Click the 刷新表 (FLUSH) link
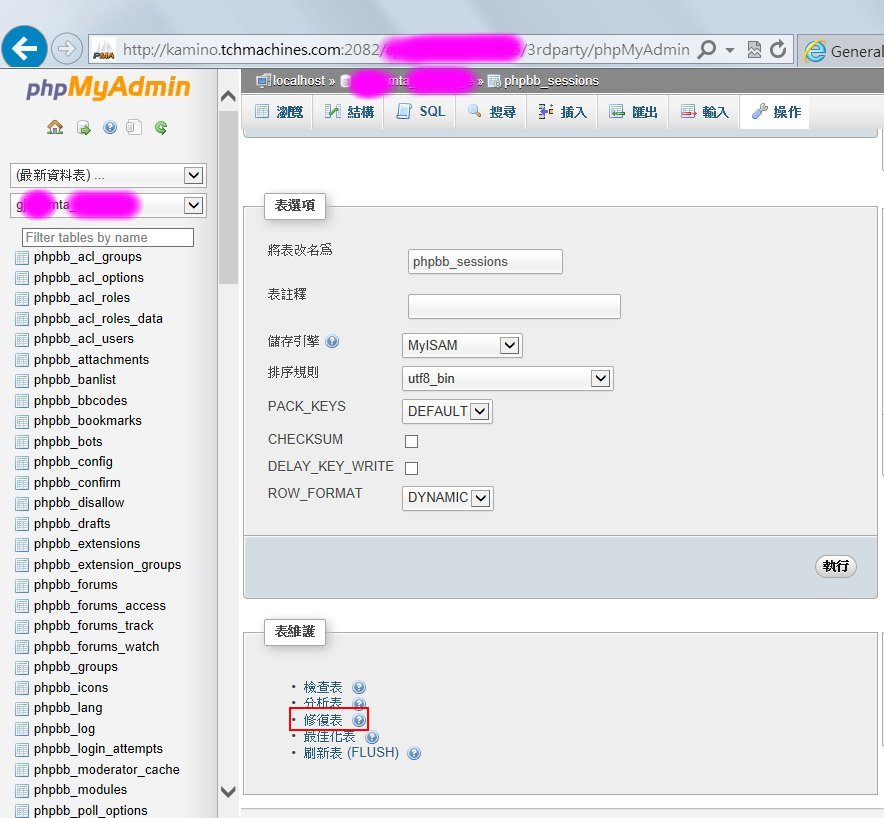The width and height of the screenshot is (884, 818). (351, 753)
